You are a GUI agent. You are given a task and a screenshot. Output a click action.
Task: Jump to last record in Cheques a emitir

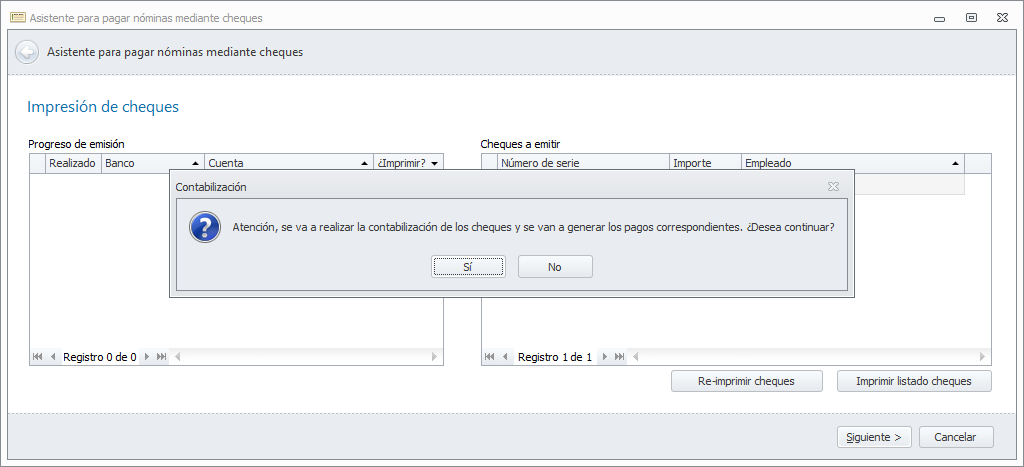tap(619, 357)
